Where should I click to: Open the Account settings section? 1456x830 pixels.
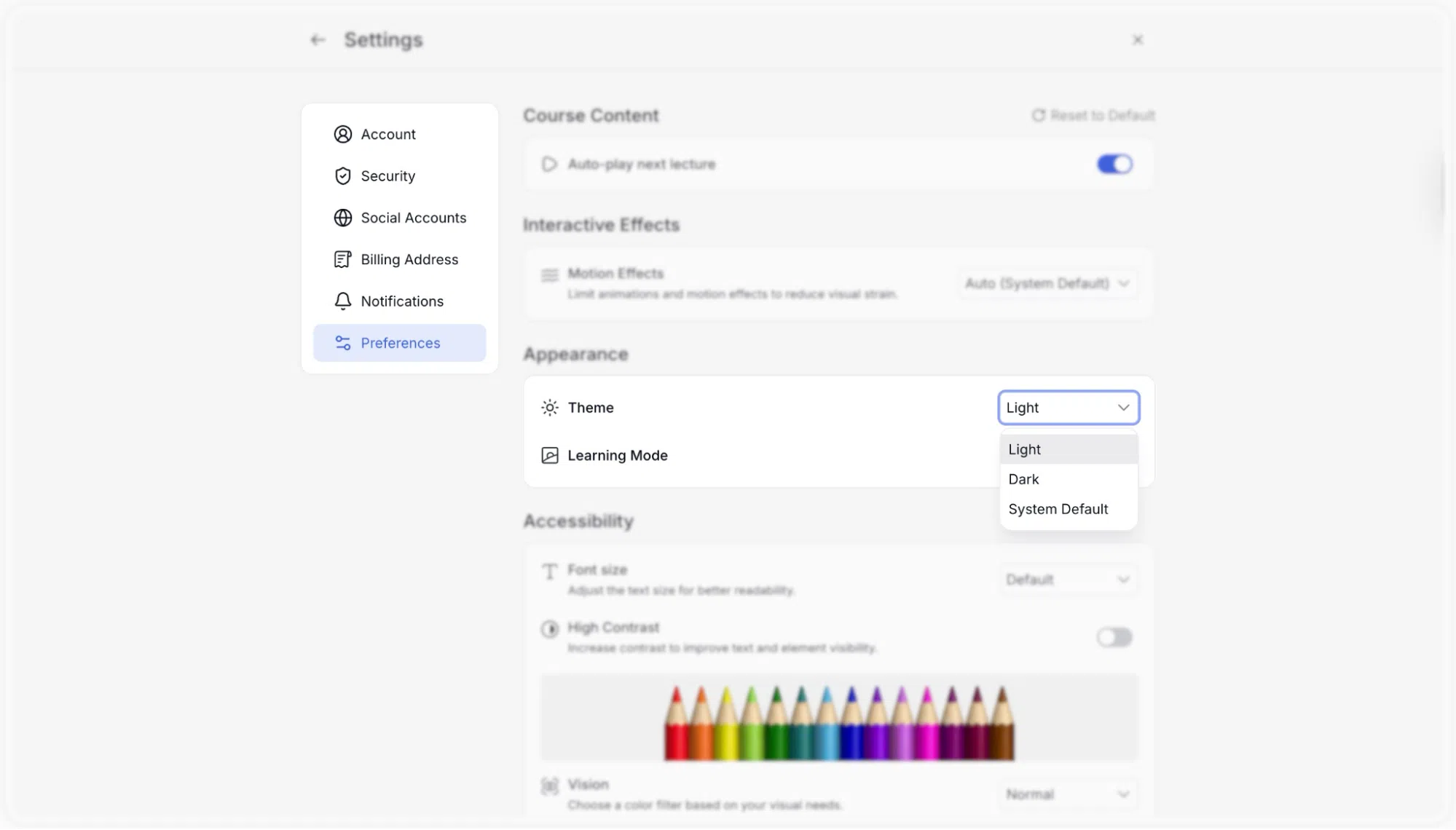[x=399, y=135]
